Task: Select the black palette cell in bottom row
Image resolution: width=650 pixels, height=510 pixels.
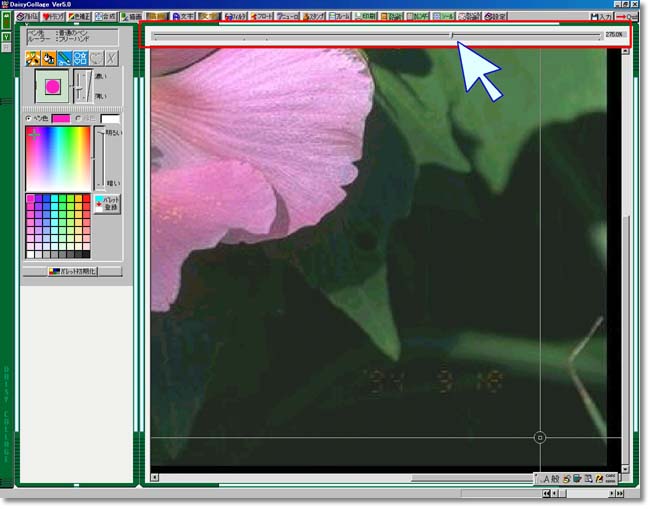Action: point(86,254)
